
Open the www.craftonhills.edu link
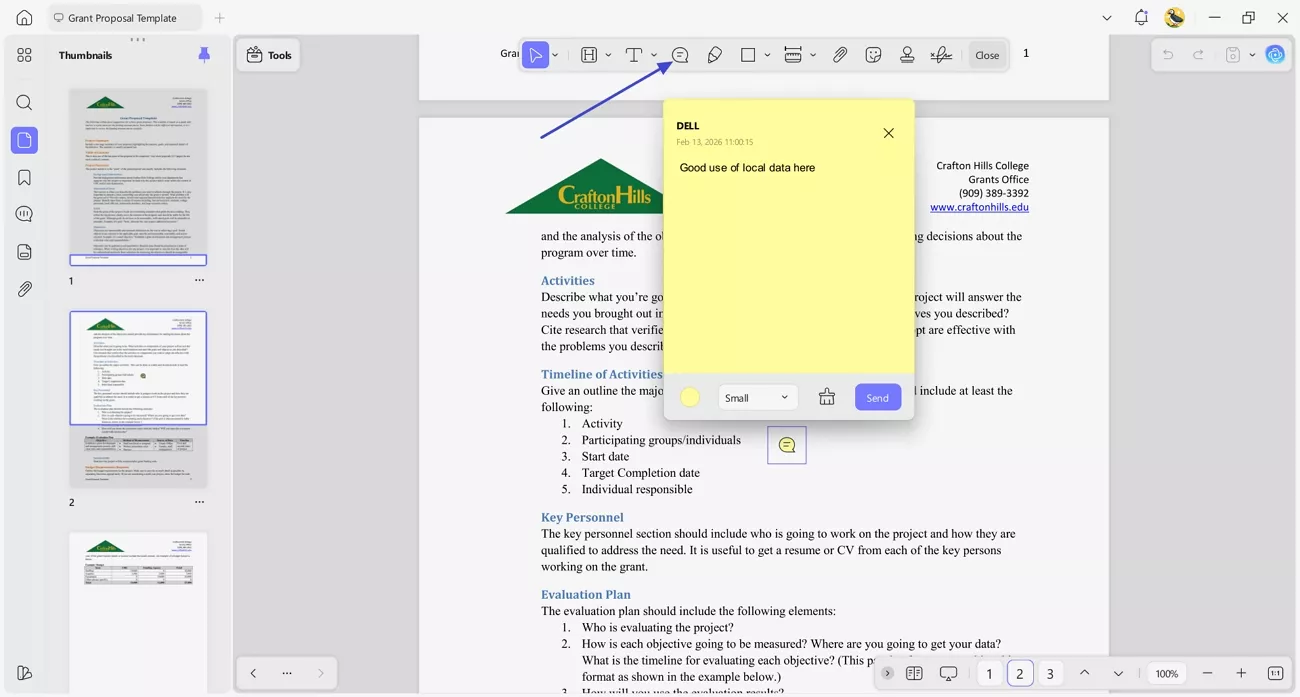[979, 207]
